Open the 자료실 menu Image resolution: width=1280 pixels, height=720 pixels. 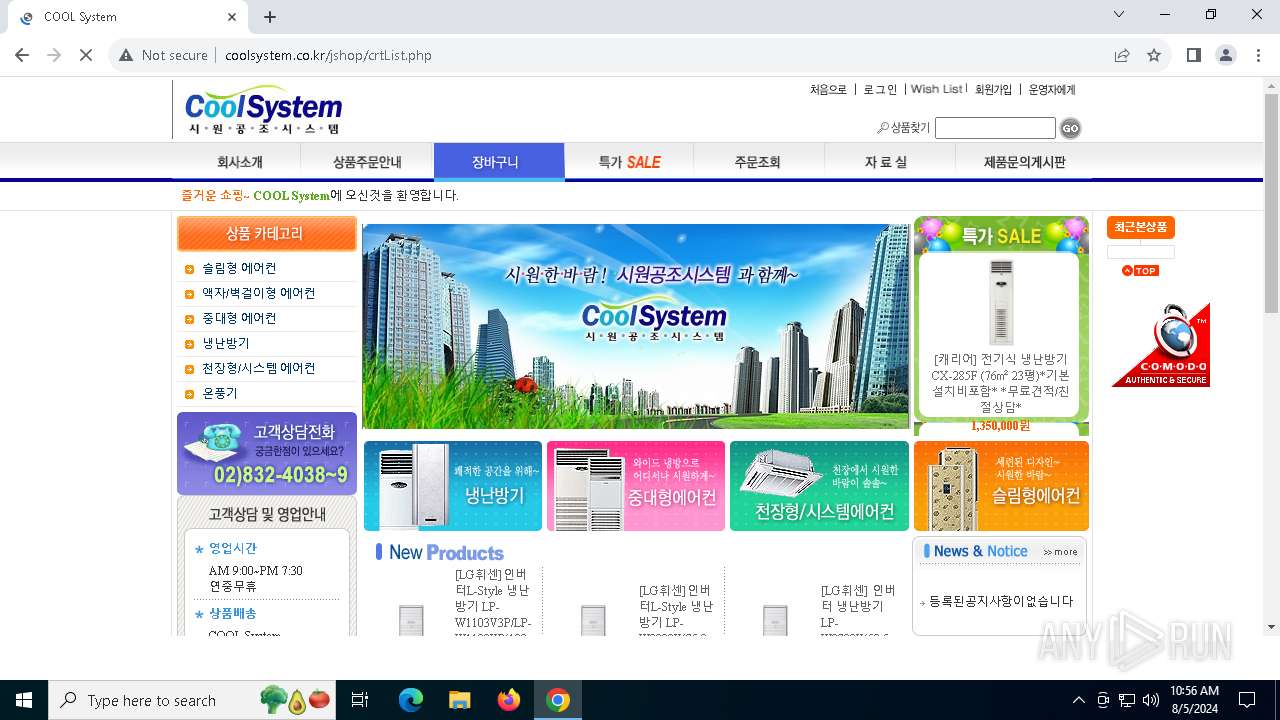pos(886,162)
